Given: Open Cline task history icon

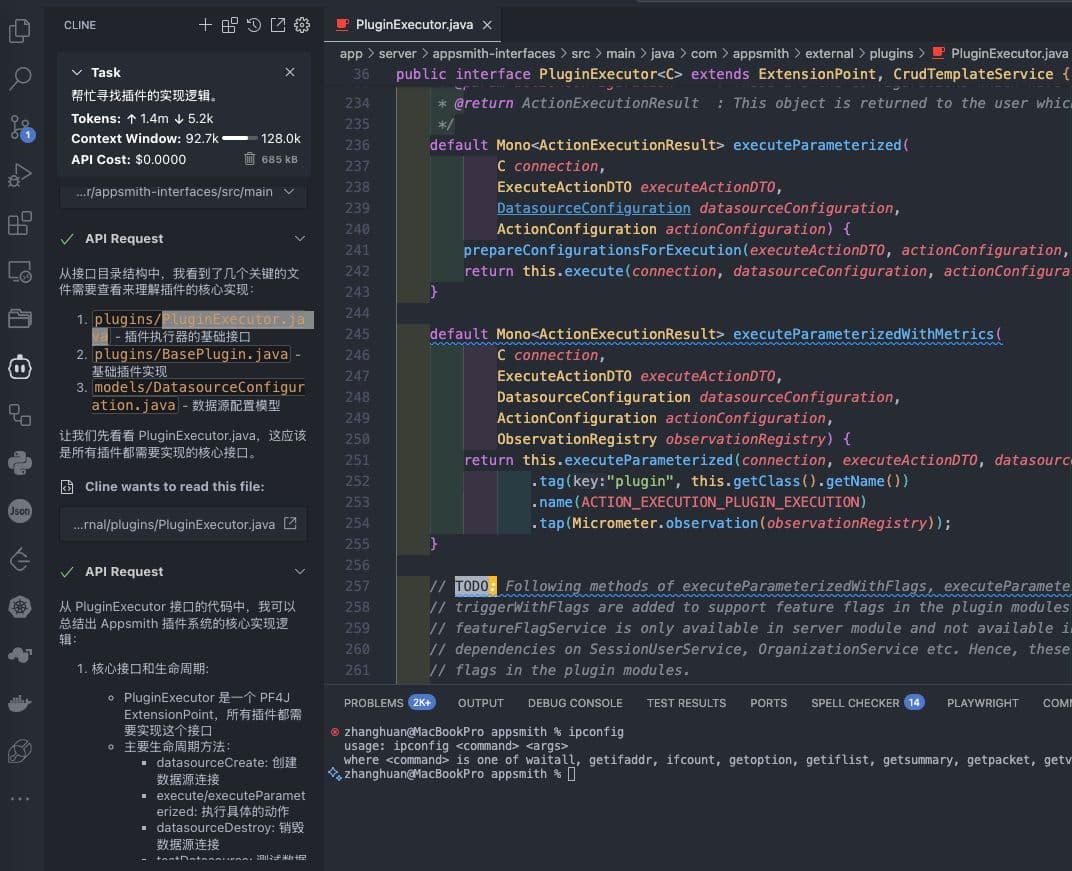Looking at the screenshot, I should coord(253,24).
